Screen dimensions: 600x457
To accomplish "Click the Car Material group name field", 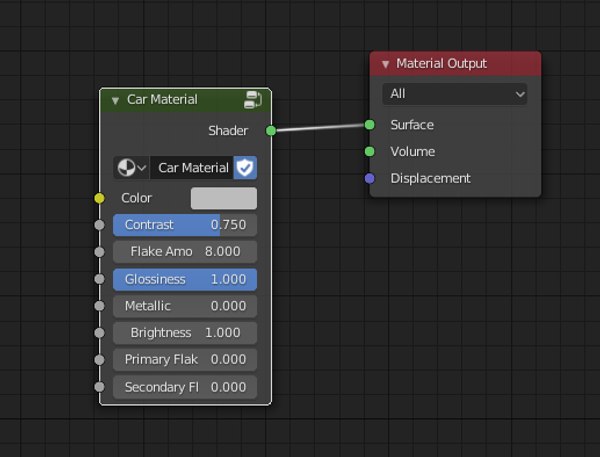I will point(192,168).
